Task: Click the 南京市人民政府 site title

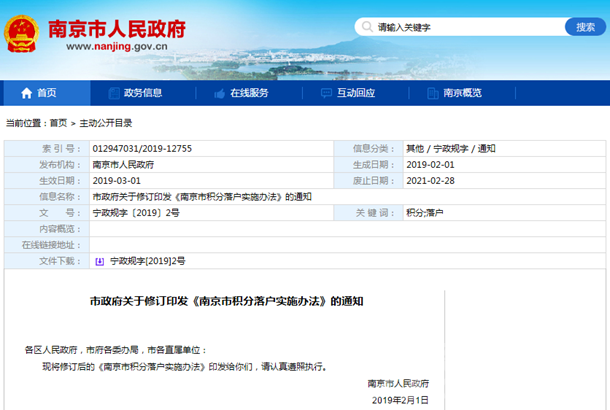Action: 117,29
